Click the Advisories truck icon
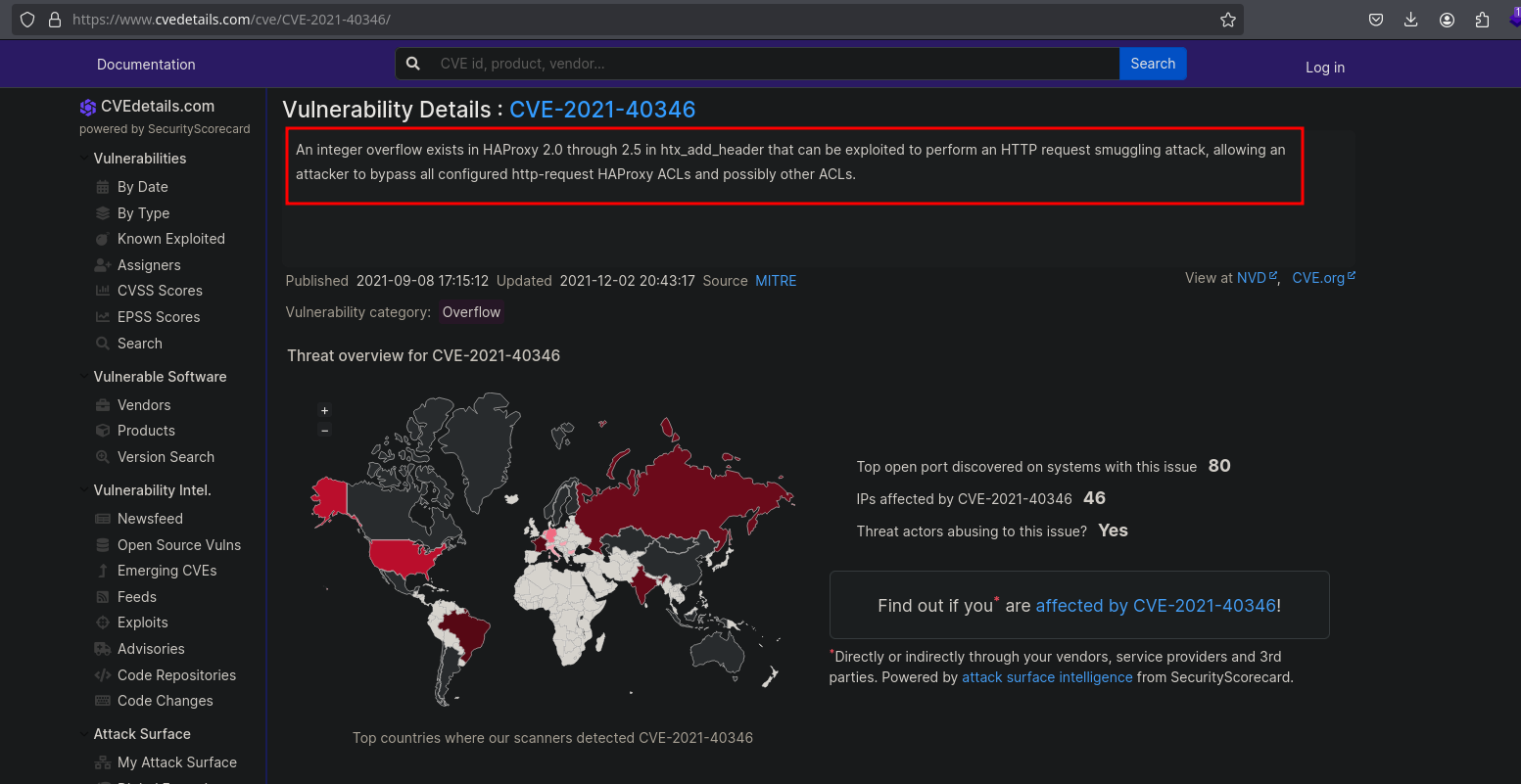This screenshot has height=784, width=1521. (x=103, y=649)
